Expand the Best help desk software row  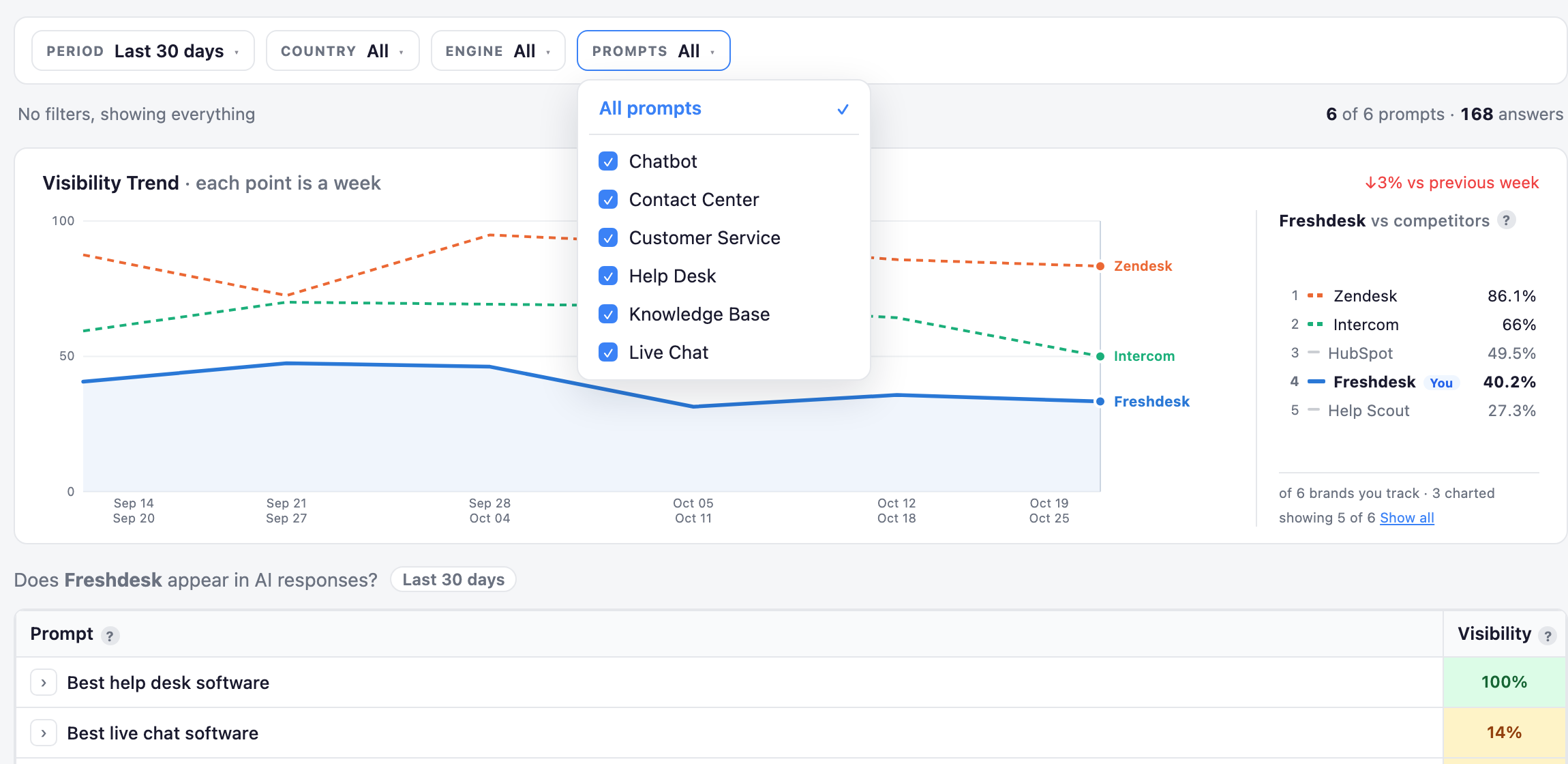[x=44, y=682]
